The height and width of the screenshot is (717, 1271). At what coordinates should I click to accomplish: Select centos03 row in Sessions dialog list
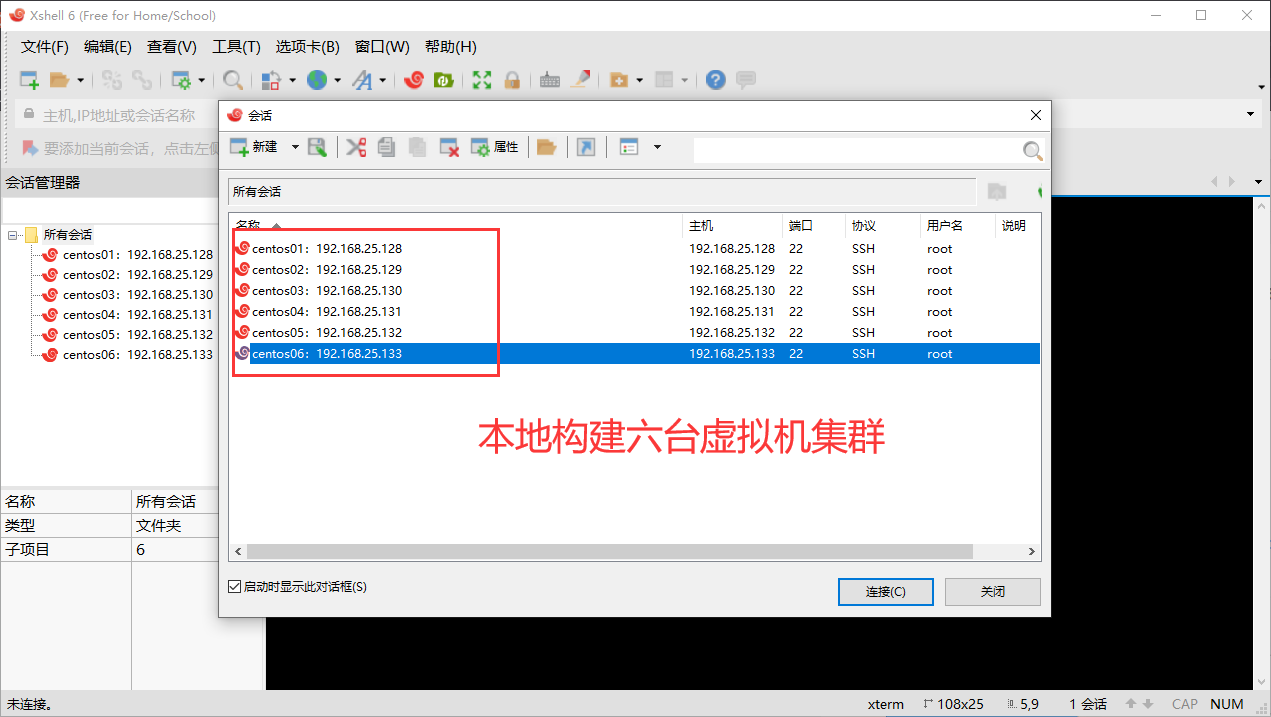(x=635, y=291)
